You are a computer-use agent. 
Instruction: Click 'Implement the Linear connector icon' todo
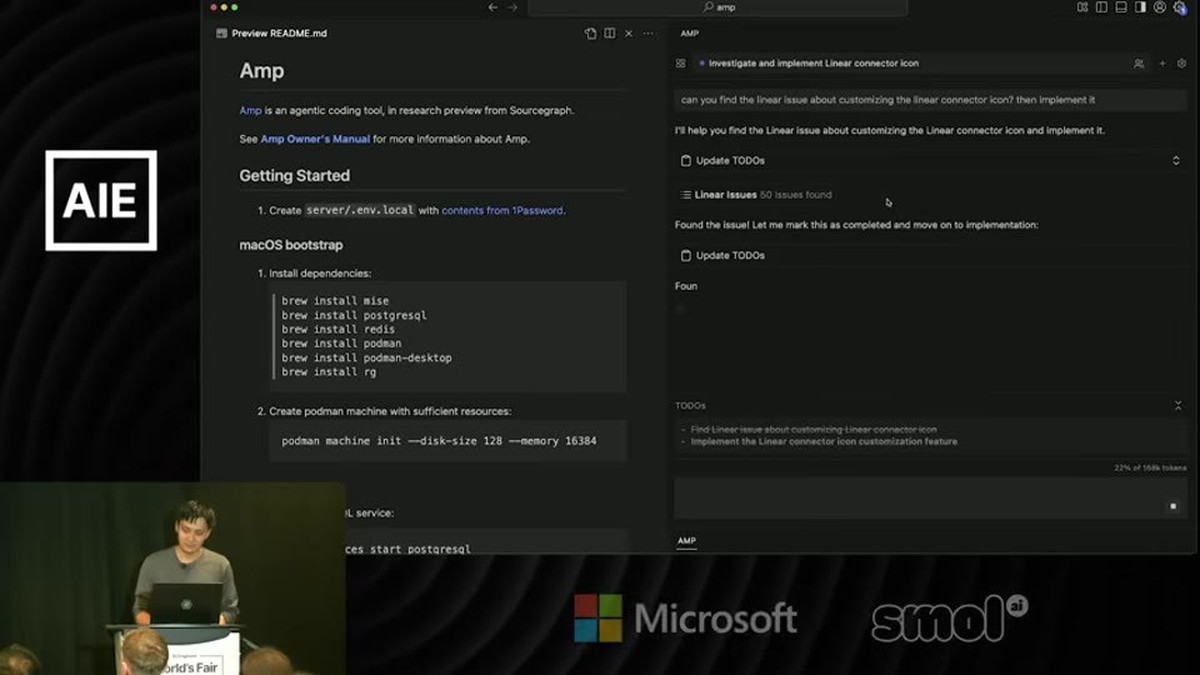824,441
